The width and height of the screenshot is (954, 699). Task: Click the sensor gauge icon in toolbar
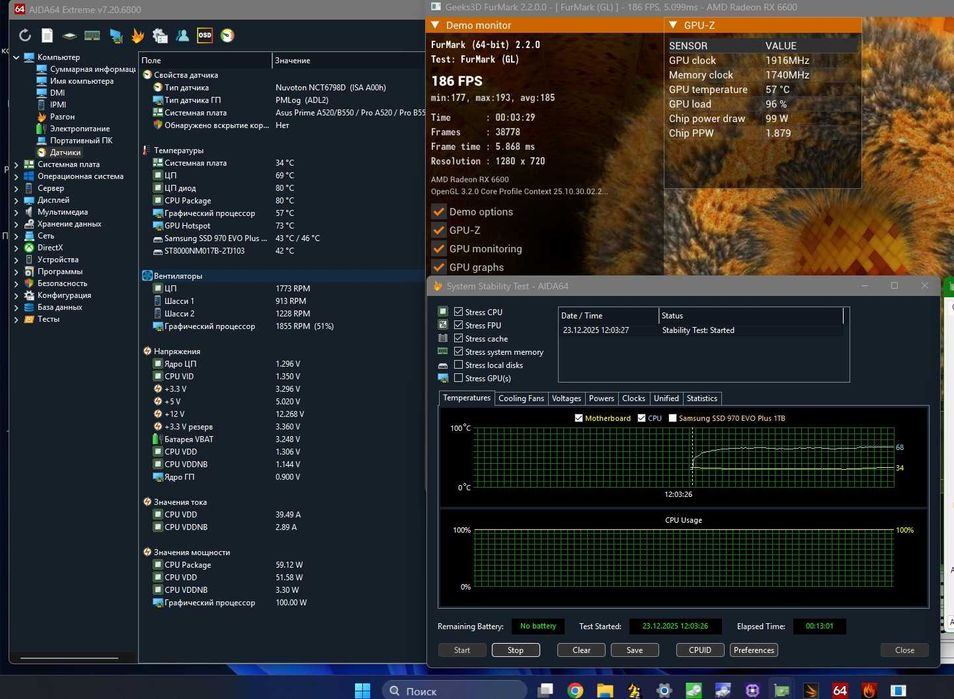tap(228, 36)
